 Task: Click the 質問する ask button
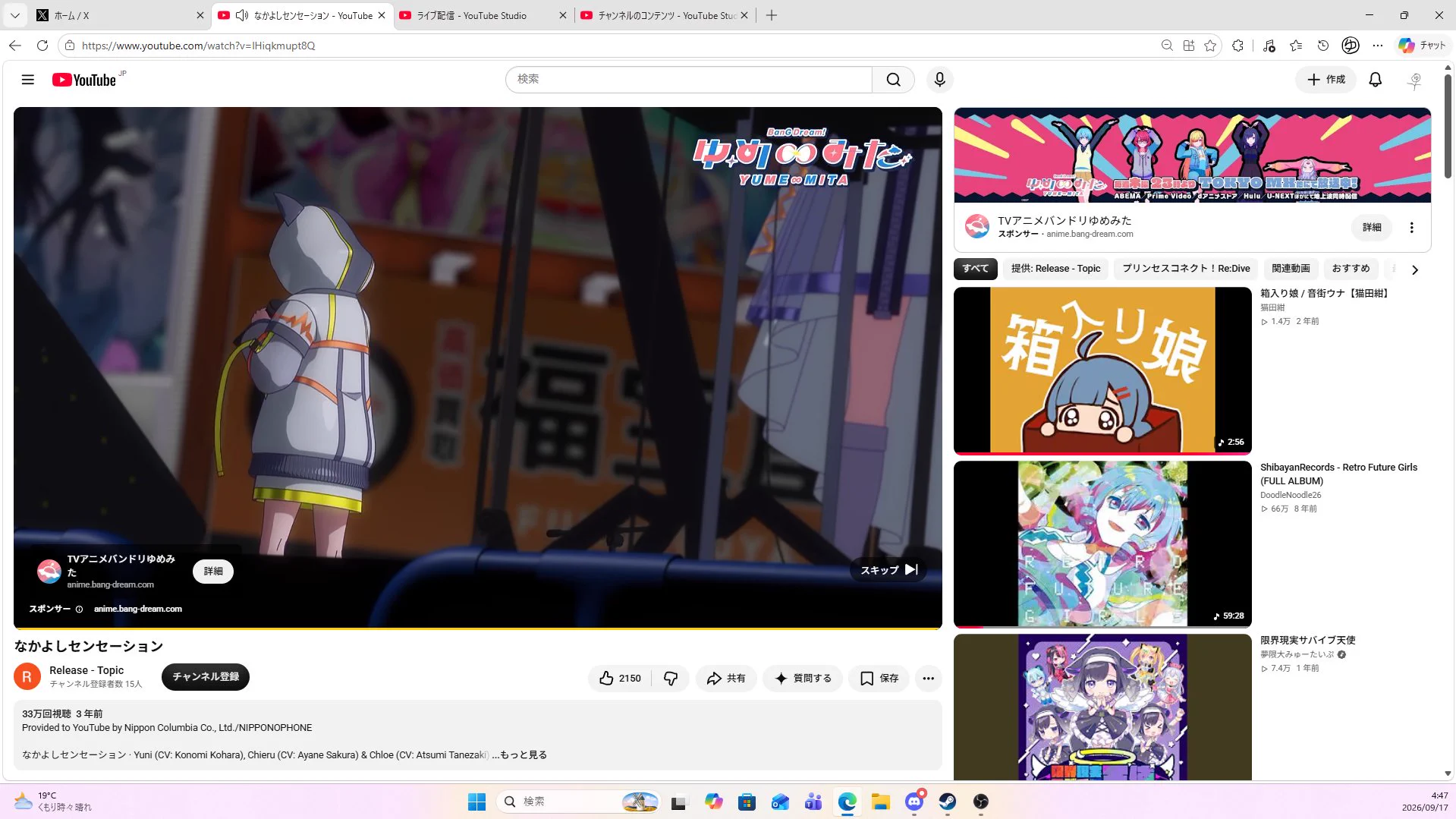803,679
